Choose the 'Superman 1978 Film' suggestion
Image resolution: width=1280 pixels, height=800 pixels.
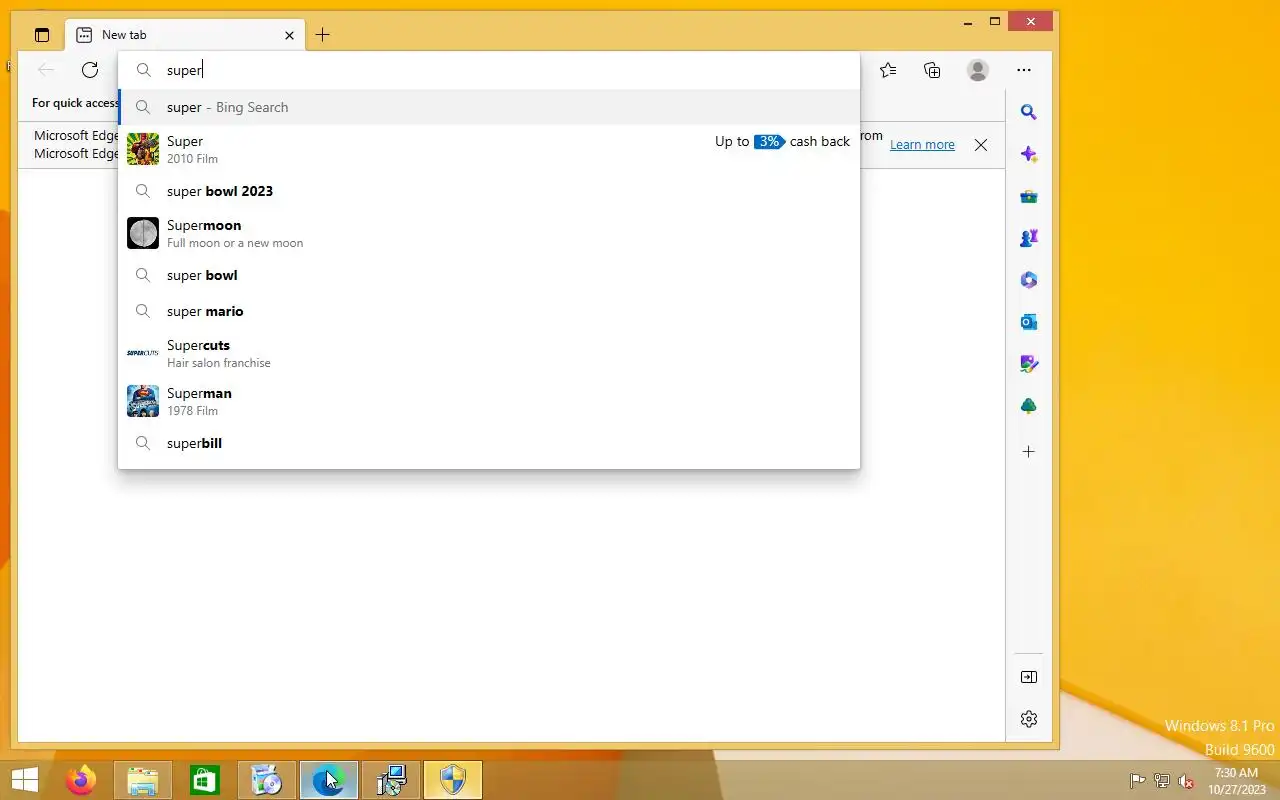489,401
